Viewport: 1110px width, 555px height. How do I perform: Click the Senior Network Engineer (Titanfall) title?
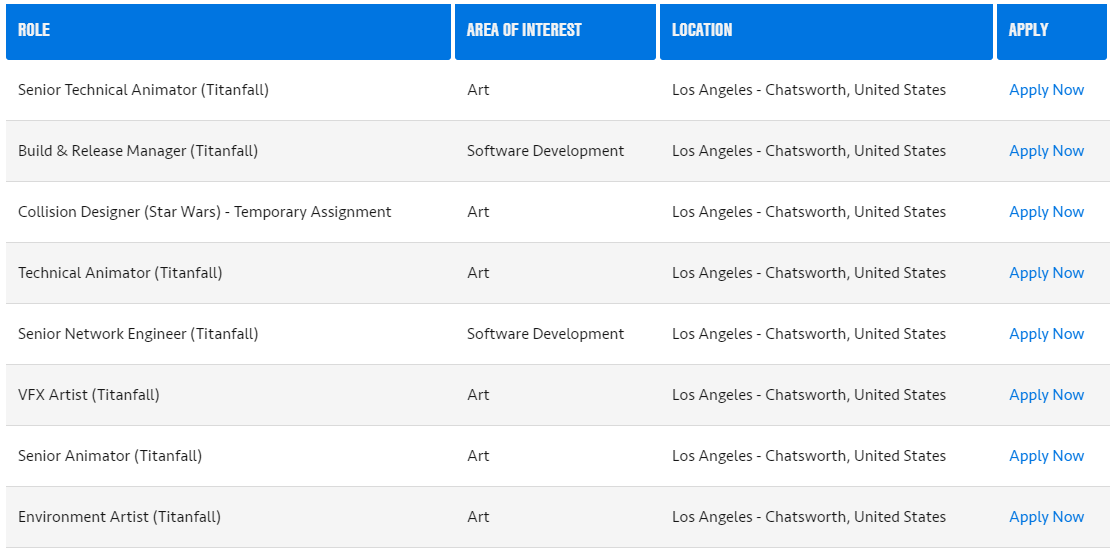tap(138, 334)
